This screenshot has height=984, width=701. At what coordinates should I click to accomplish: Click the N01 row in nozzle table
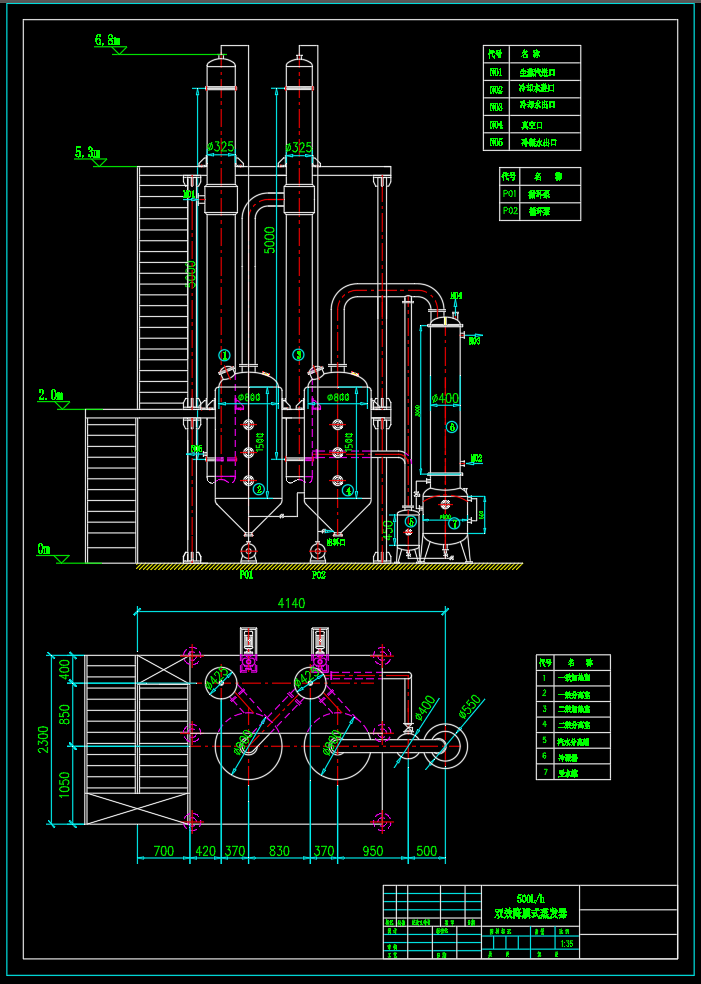click(532, 73)
